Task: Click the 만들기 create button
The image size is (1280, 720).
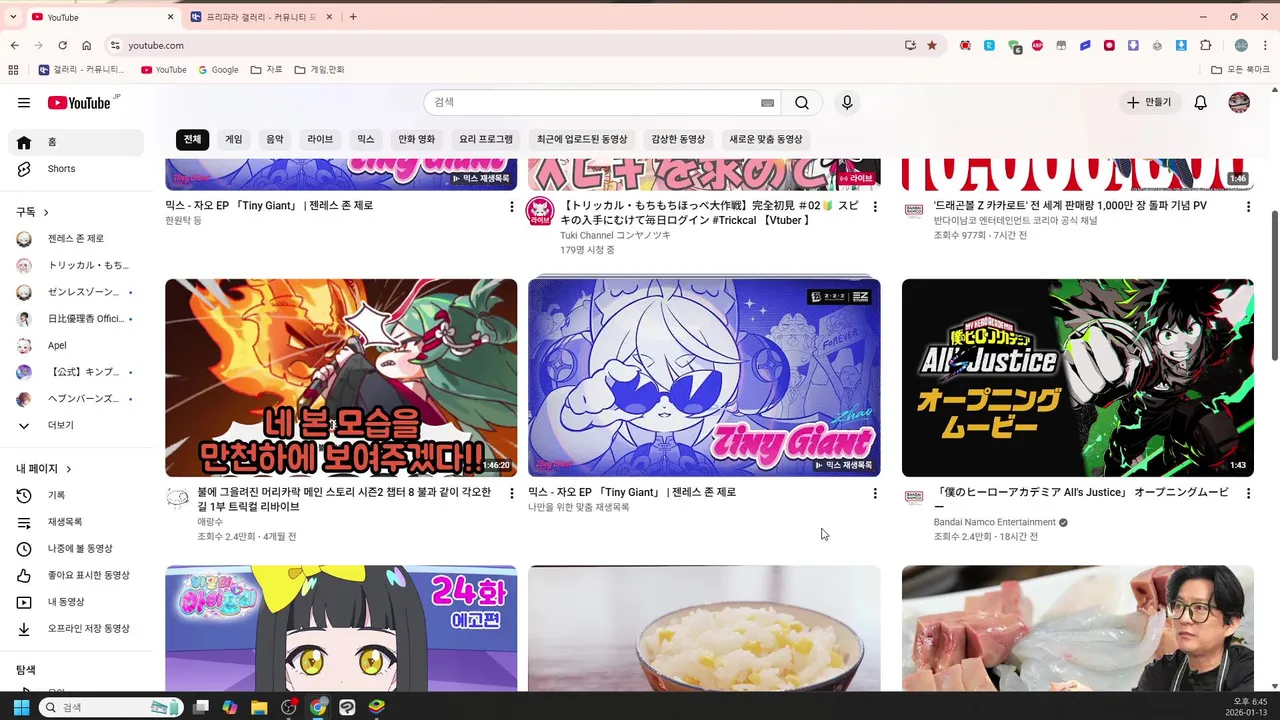Action: coord(1149,102)
